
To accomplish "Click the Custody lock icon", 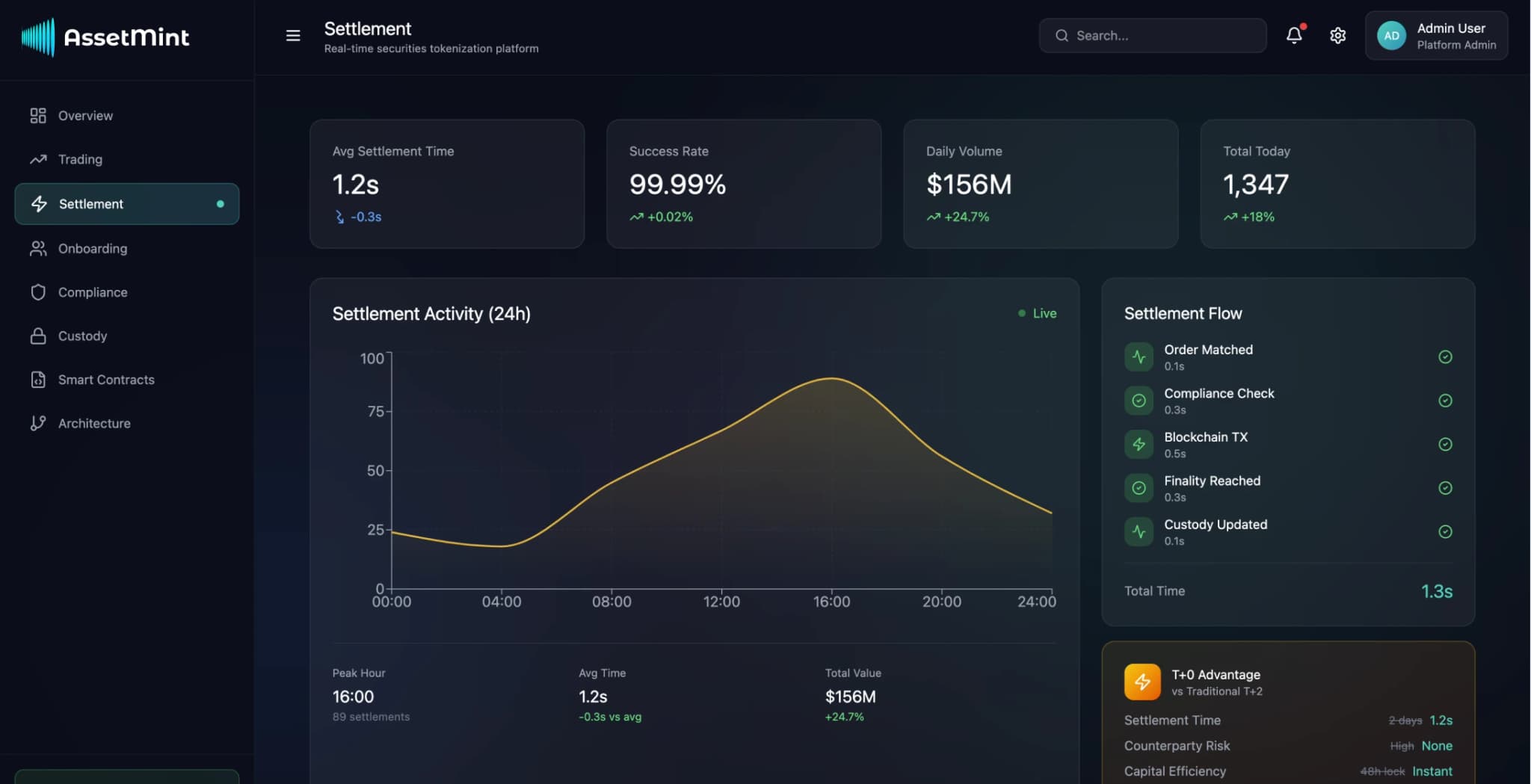I will click(x=38, y=336).
